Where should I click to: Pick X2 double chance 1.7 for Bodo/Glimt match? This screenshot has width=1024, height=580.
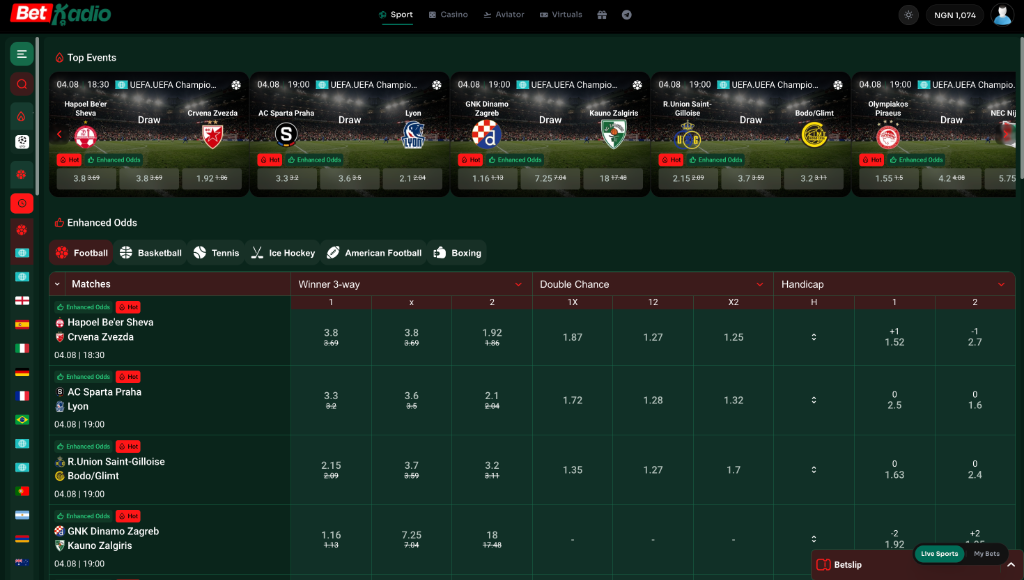point(733,470)
